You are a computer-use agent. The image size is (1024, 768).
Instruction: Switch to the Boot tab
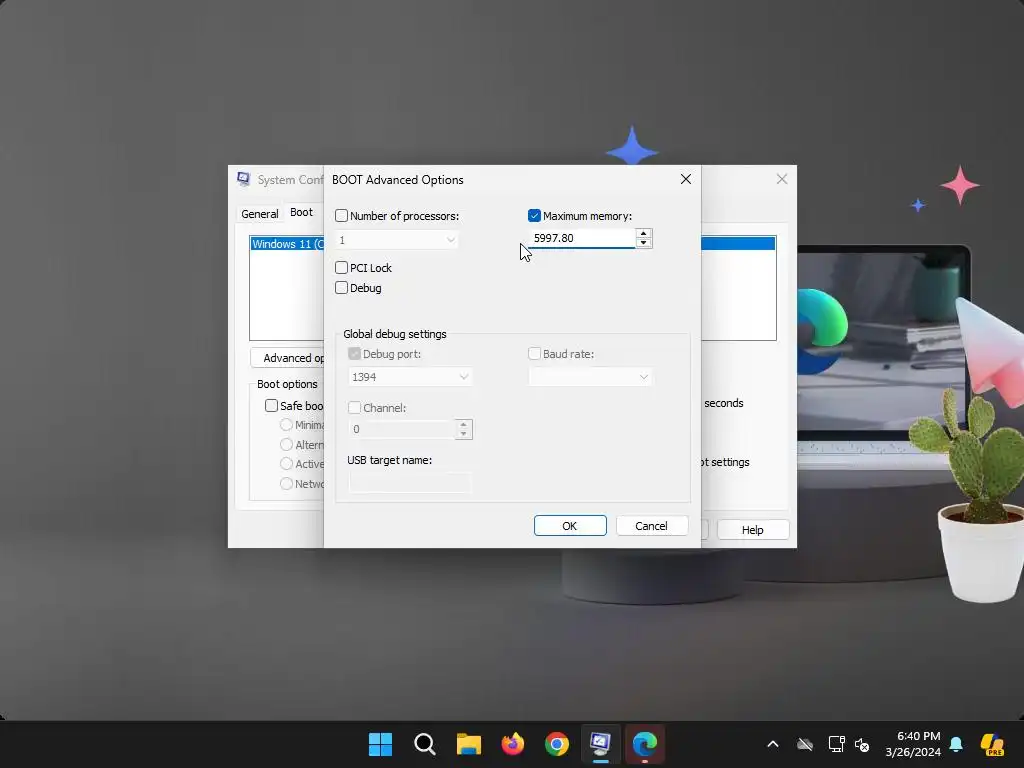(x=302, y=212)
